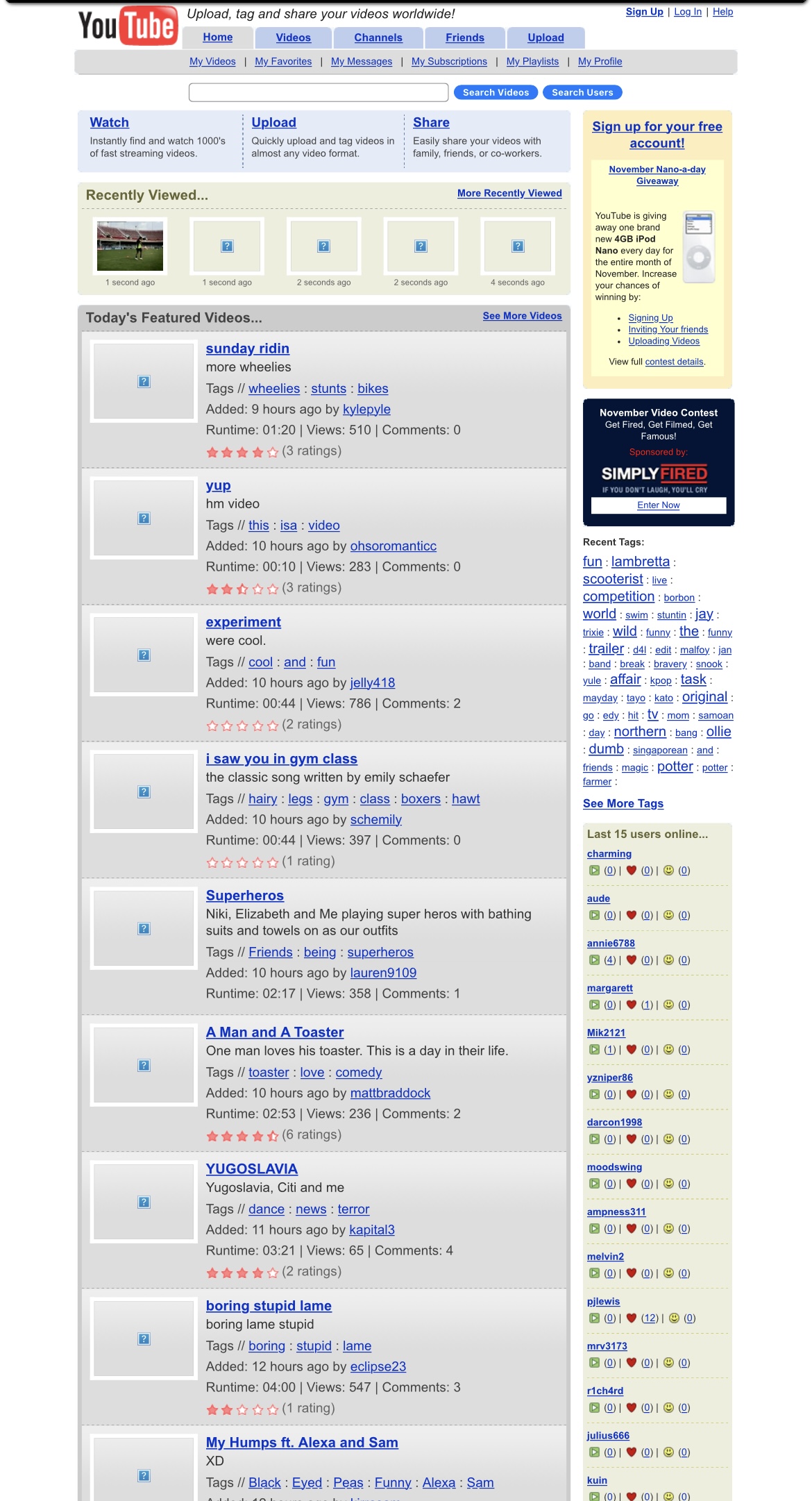Open My Subscriptions in the submenu
Viewport: 812px width, 1501px height.
click(449, 62)
